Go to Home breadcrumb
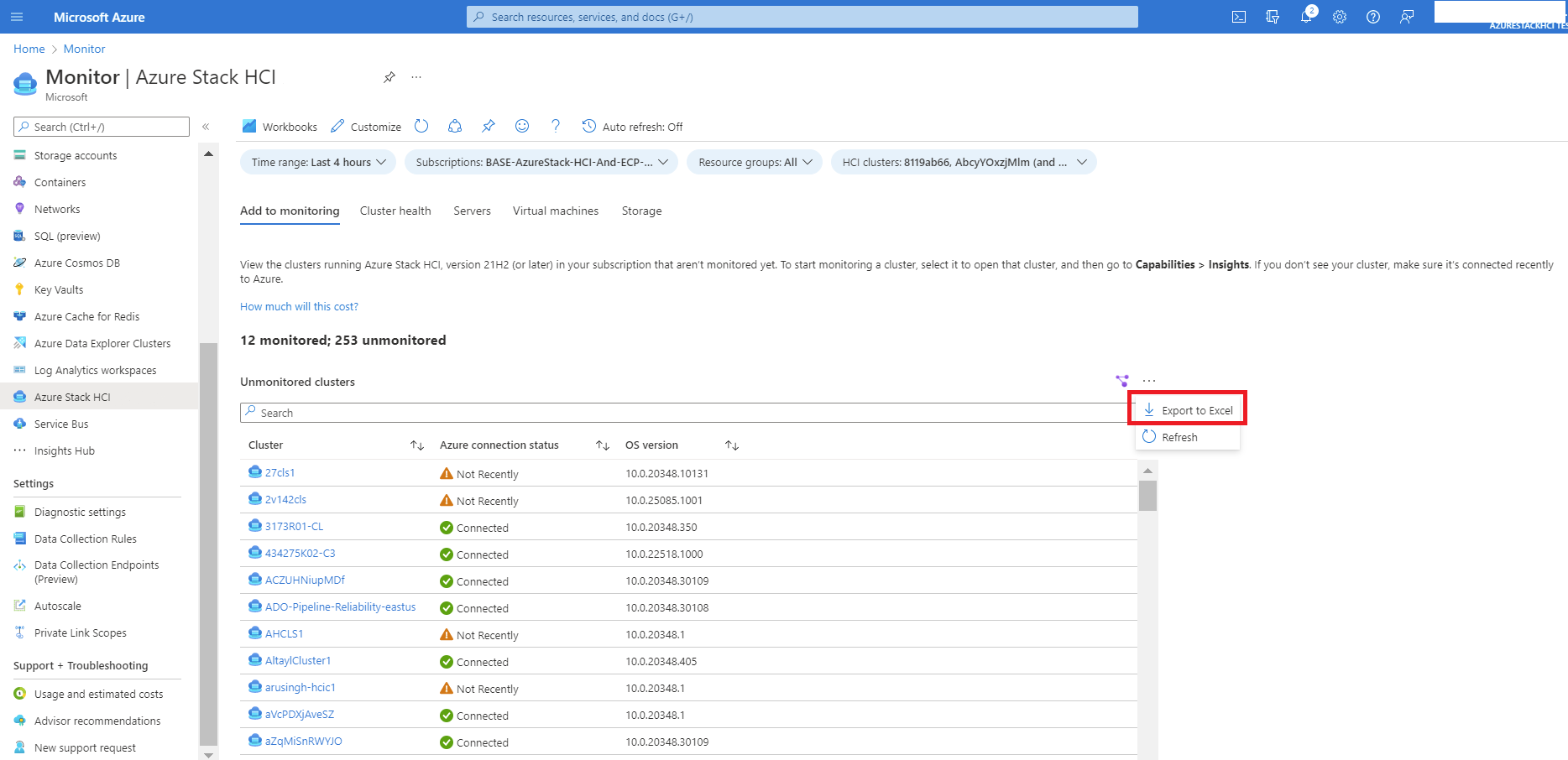1568x760 pixels. (29, 49)
